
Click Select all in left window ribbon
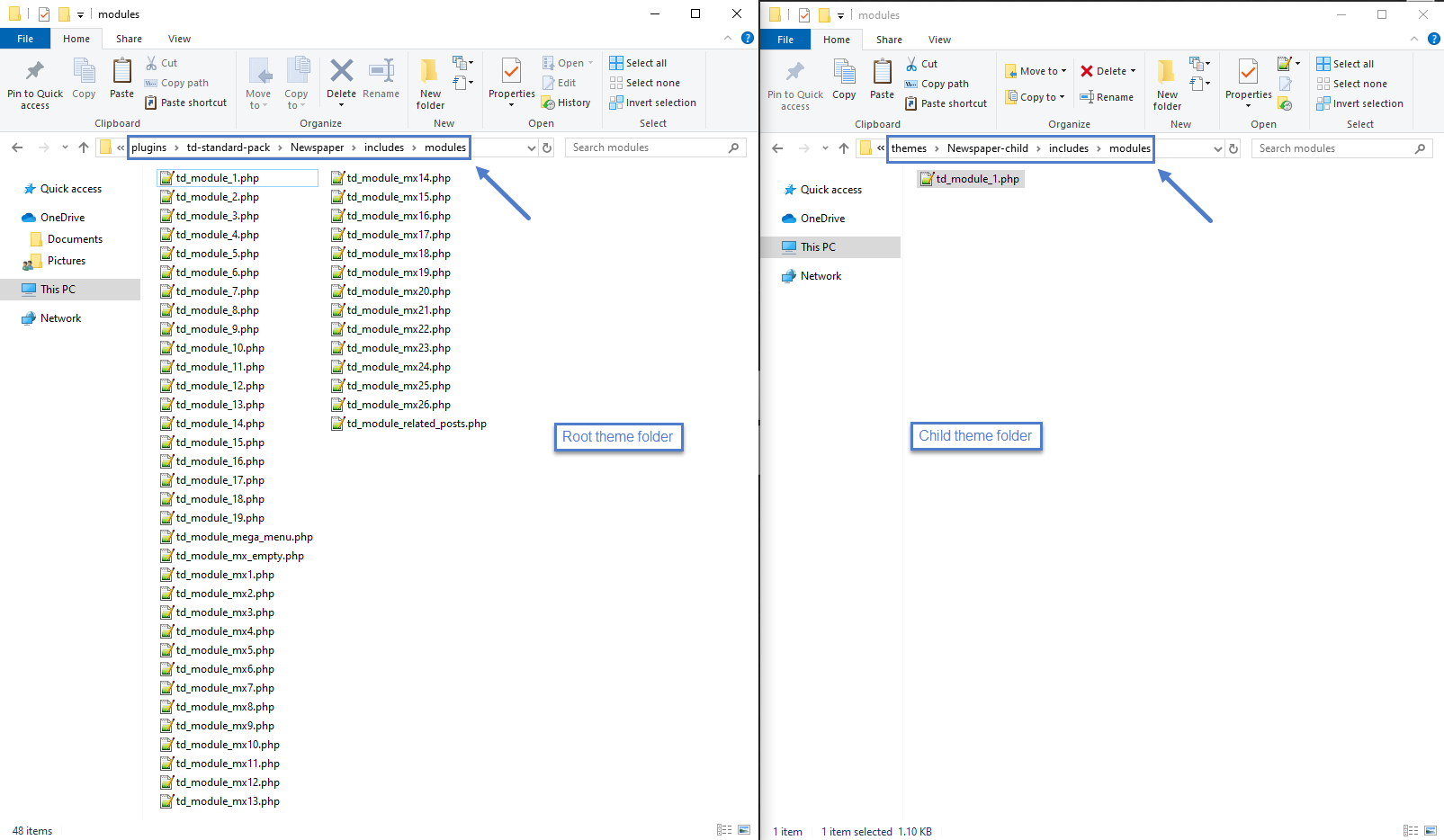point(638,63)
